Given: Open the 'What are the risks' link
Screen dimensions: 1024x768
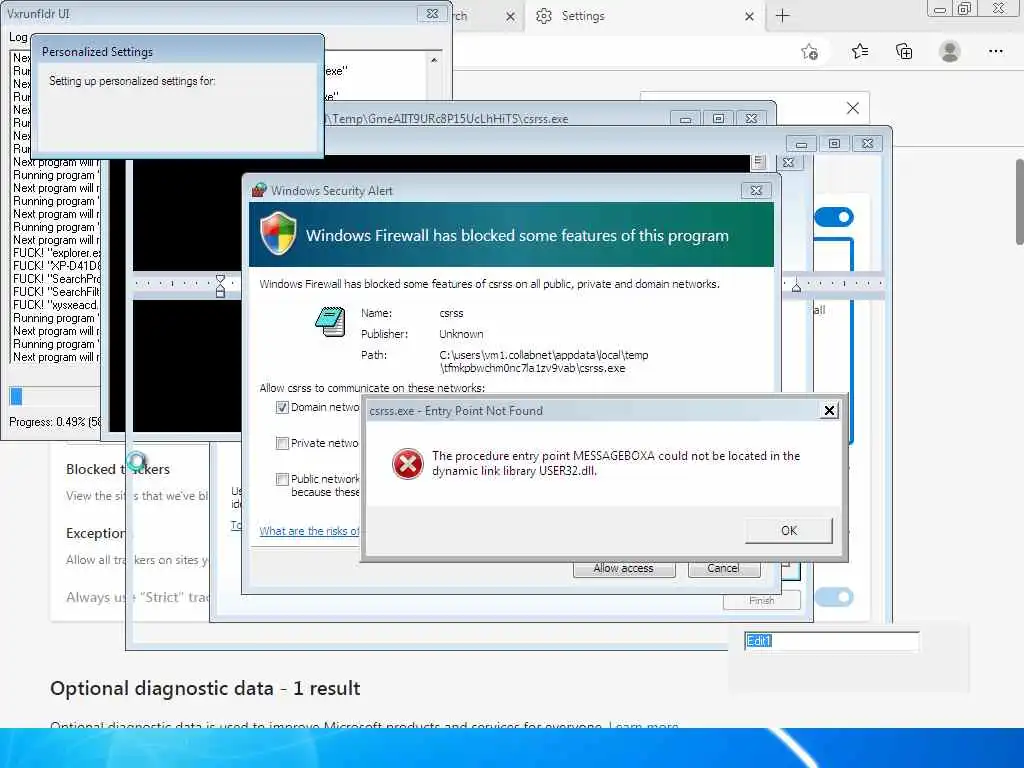Looking at the screenshot, I should (x=310, y=531).
